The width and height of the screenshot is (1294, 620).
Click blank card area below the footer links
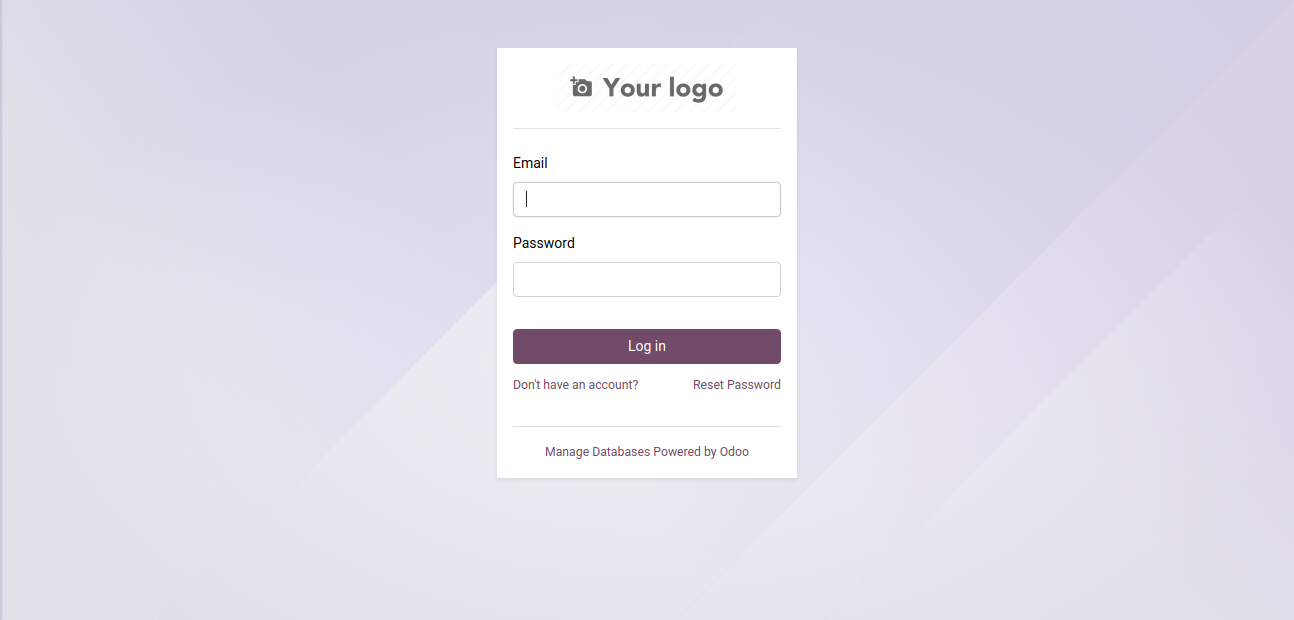tap(647, 469)
